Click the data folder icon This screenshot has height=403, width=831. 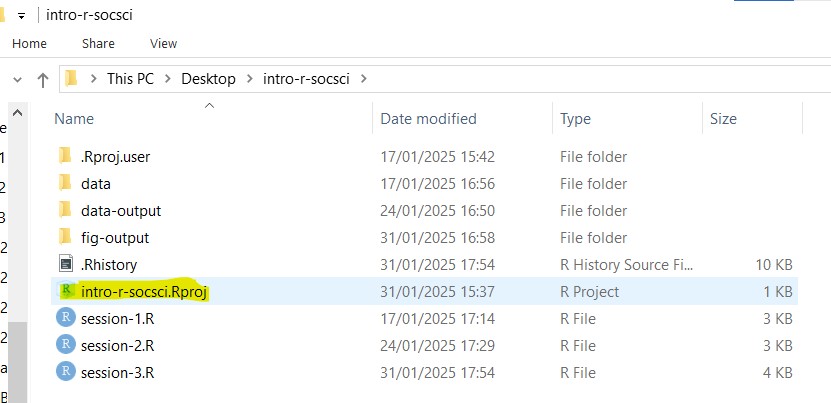click(x=66, y=183)
